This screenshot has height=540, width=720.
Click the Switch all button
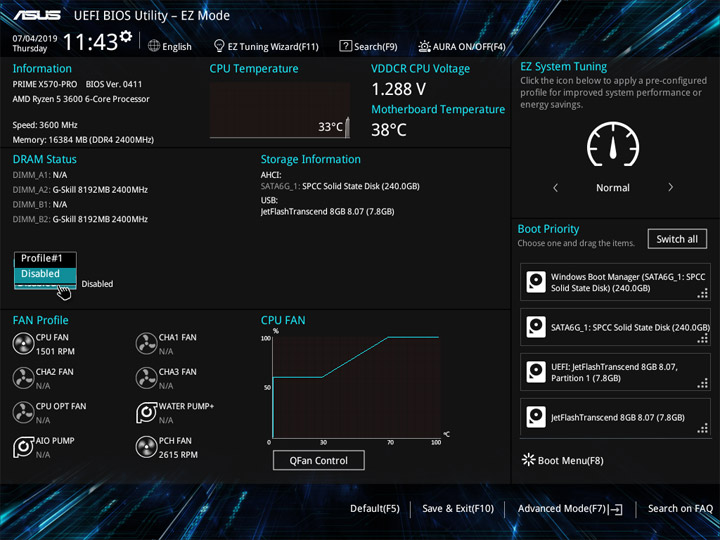click(677, 239)
